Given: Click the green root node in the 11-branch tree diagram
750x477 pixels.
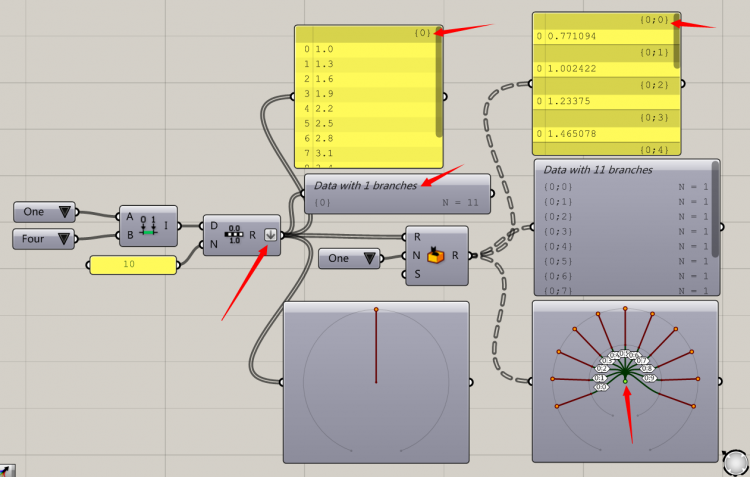Looking at the screenshot, I should pos(625,381).
